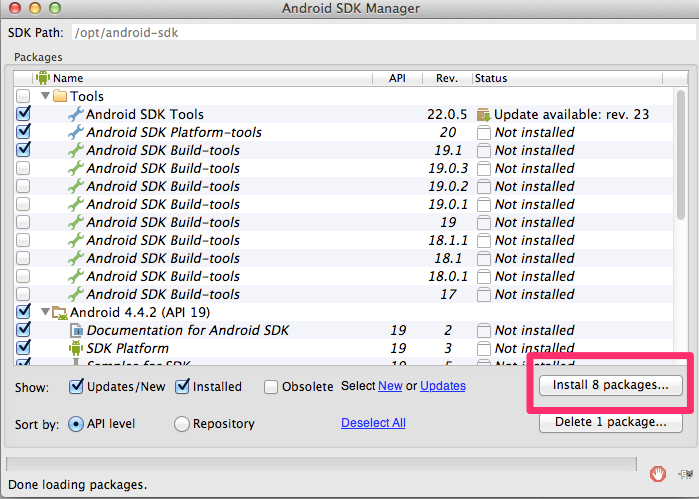Click the SDK Path field
Image resolution: width=699 pixels, height=499 pixels.
385,33
